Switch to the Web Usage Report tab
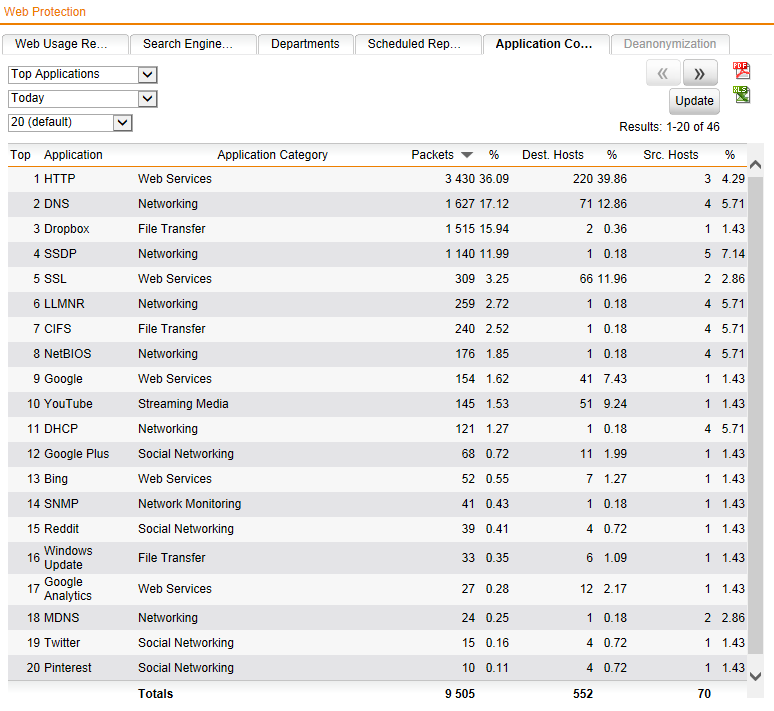The image size is (774, 711). (66, 44)
